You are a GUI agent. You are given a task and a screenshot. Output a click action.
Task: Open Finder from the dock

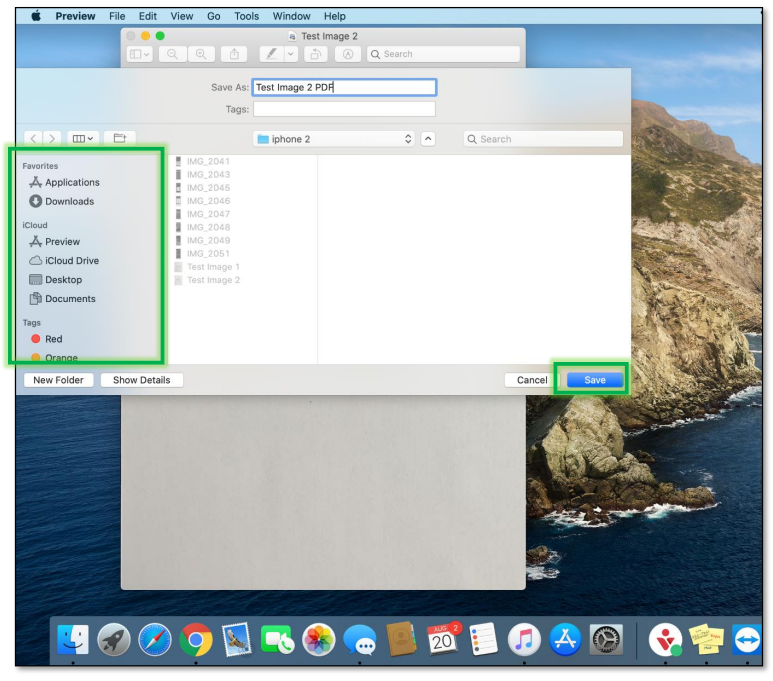pyautogui.click(x=72, y=640)
